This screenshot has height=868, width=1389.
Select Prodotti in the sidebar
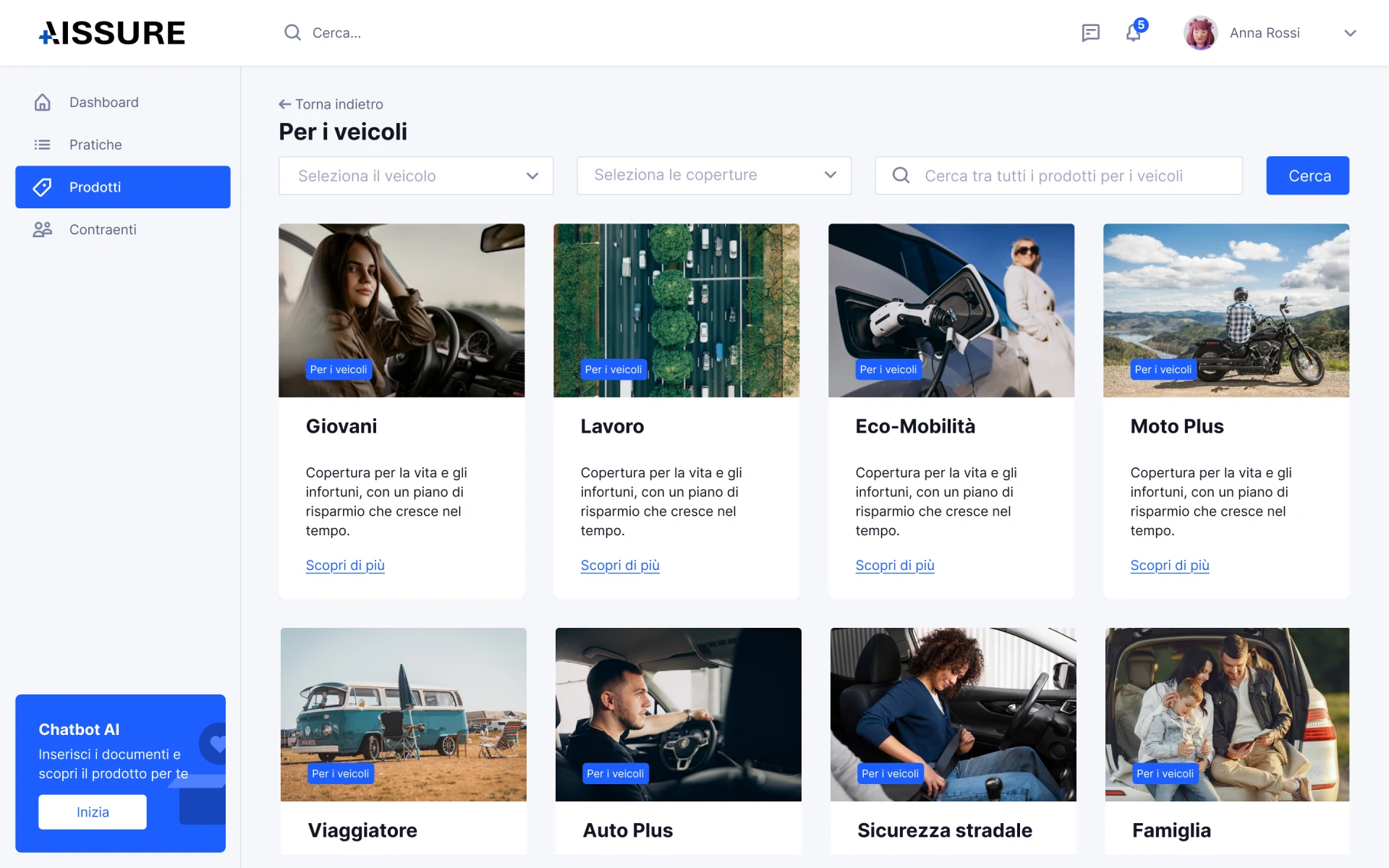point(123,187)
